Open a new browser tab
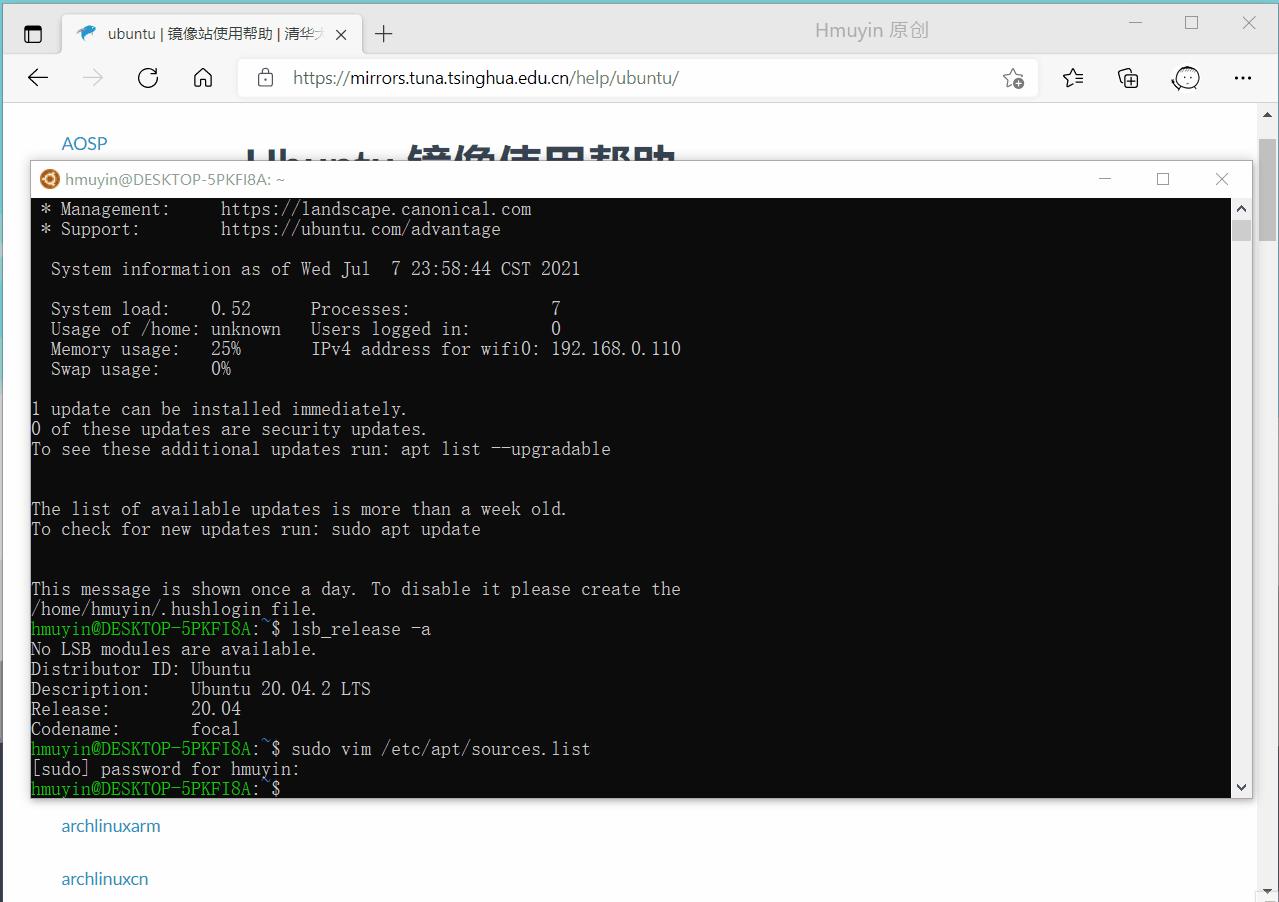1279x902 pixels. (383, 32)
